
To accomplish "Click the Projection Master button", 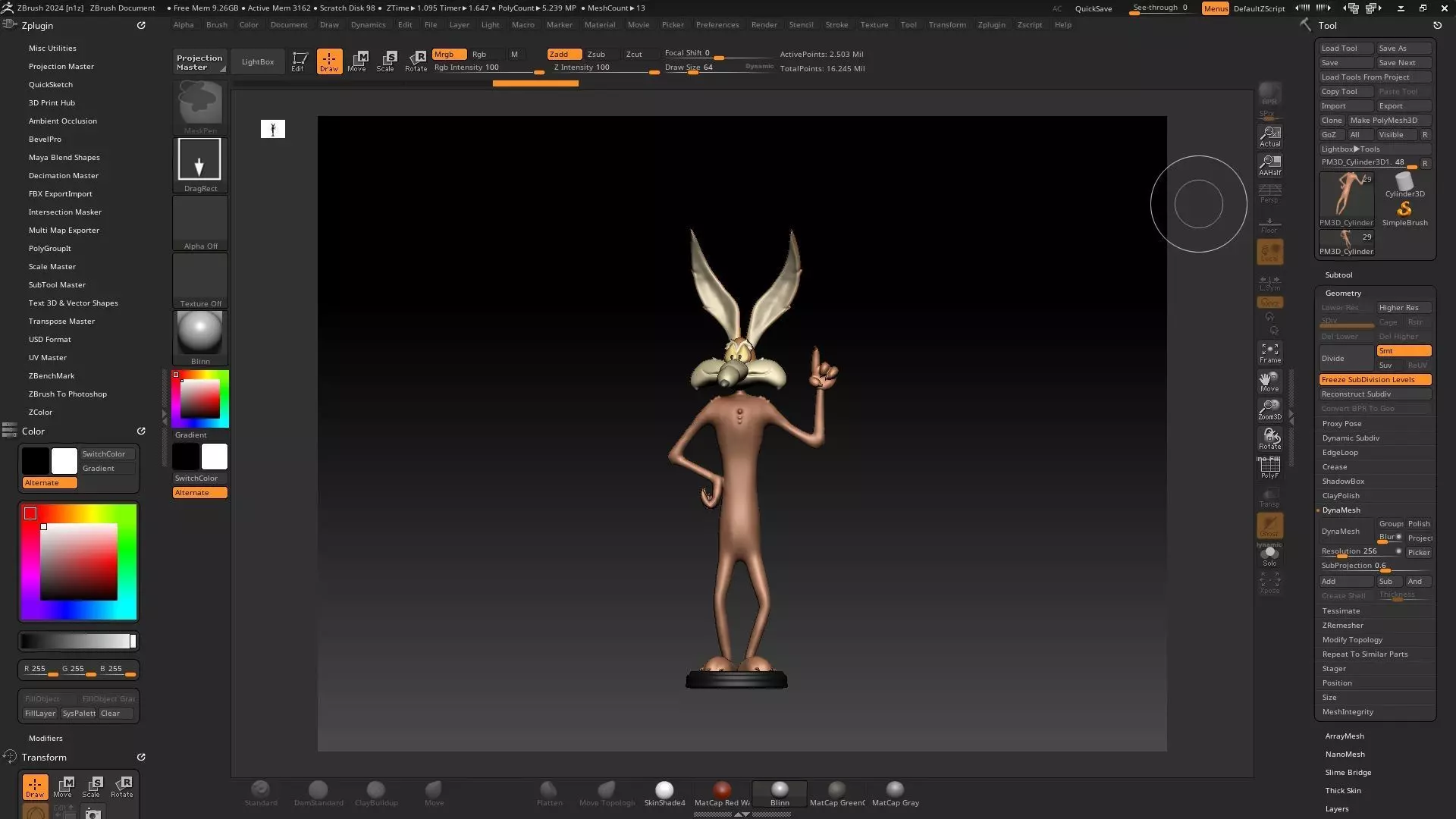I will (199, 61).
